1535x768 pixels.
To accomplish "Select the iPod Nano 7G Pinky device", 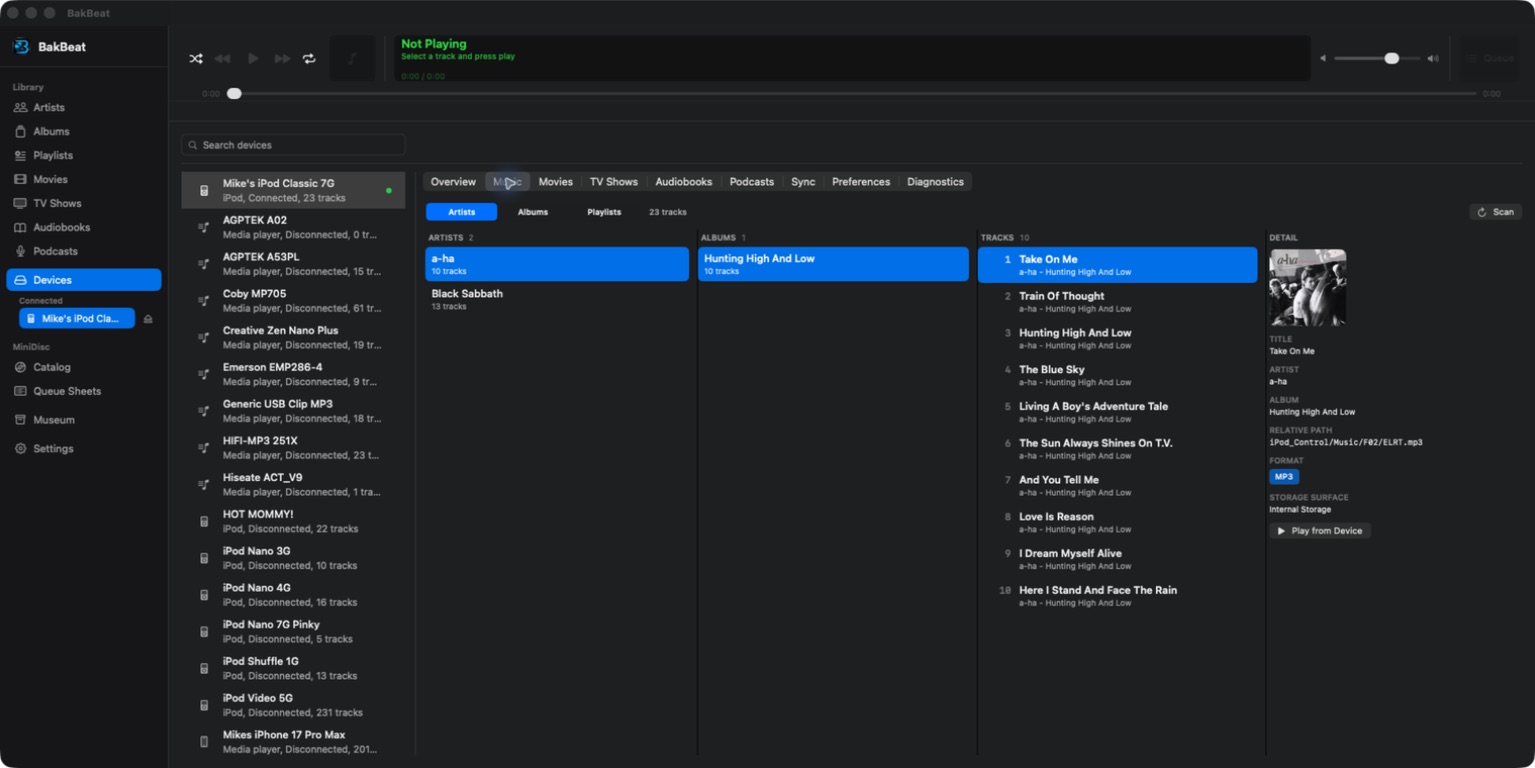I will pyautogui.click(x=293, y=631).
